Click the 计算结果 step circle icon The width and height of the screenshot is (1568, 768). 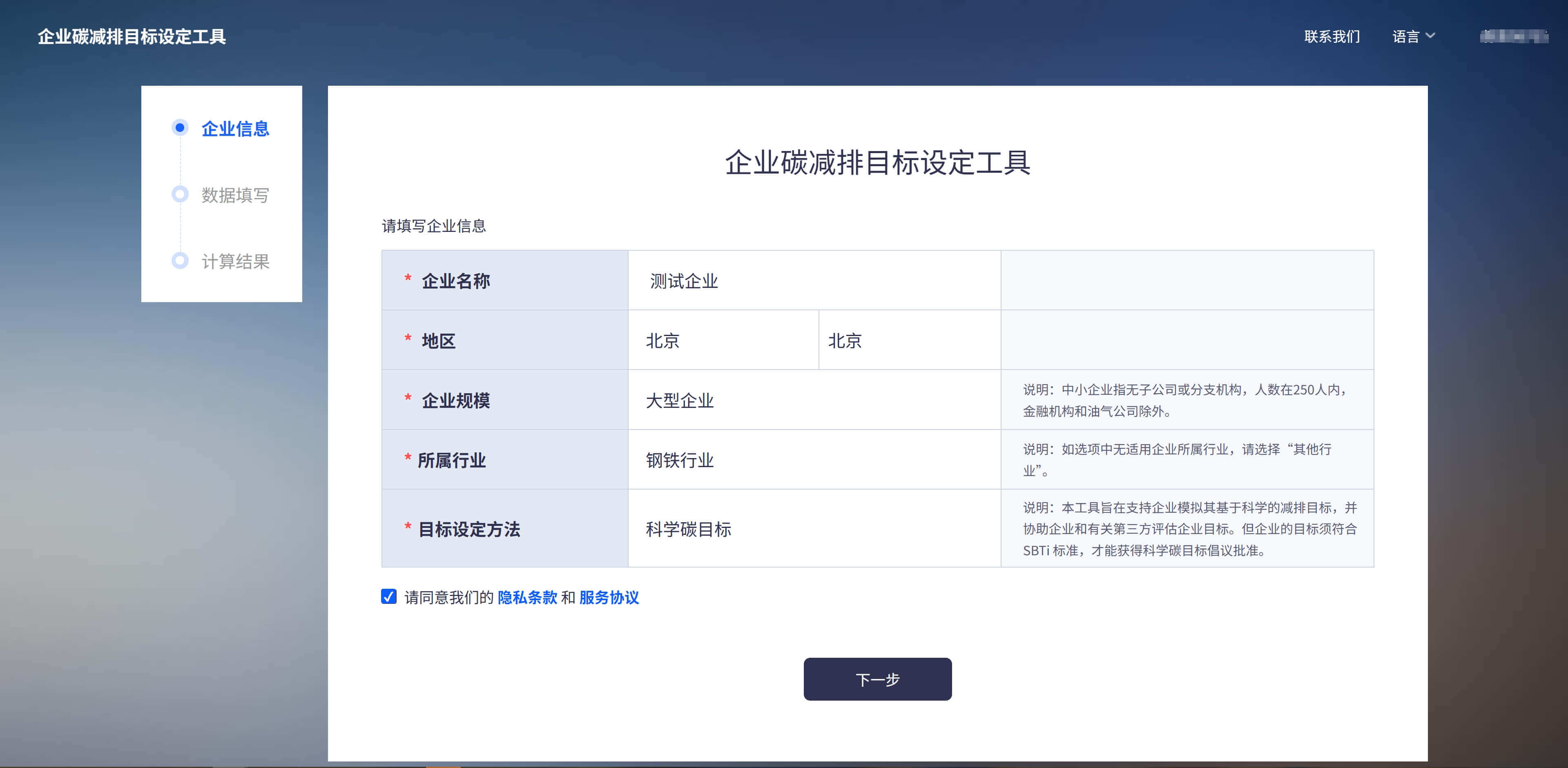click(x=180, y=260)
